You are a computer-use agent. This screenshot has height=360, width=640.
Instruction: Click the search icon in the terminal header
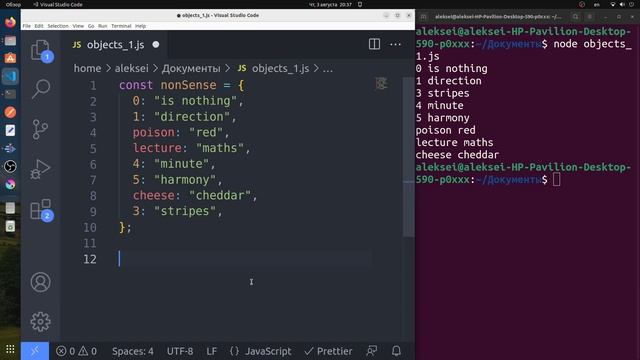575,17
